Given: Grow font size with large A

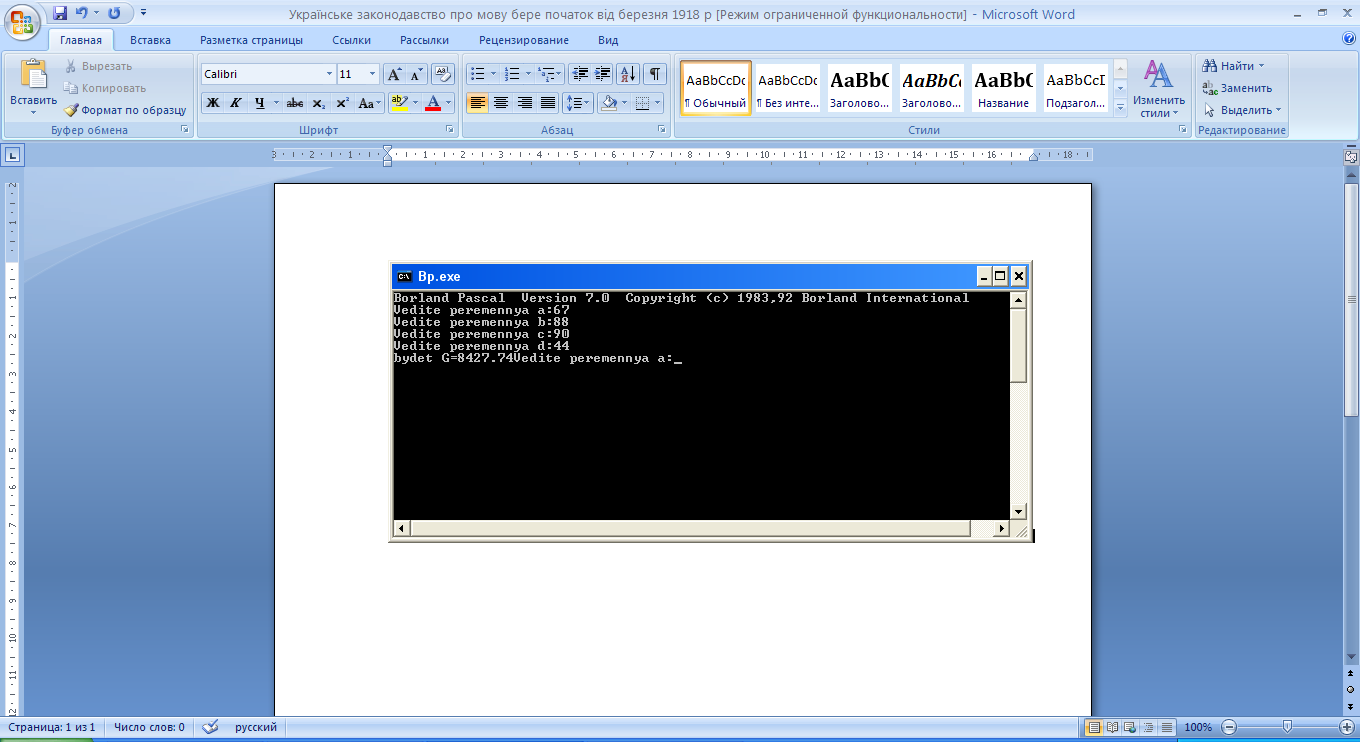Looking at the screenshot, I should [x=395, y=74].
